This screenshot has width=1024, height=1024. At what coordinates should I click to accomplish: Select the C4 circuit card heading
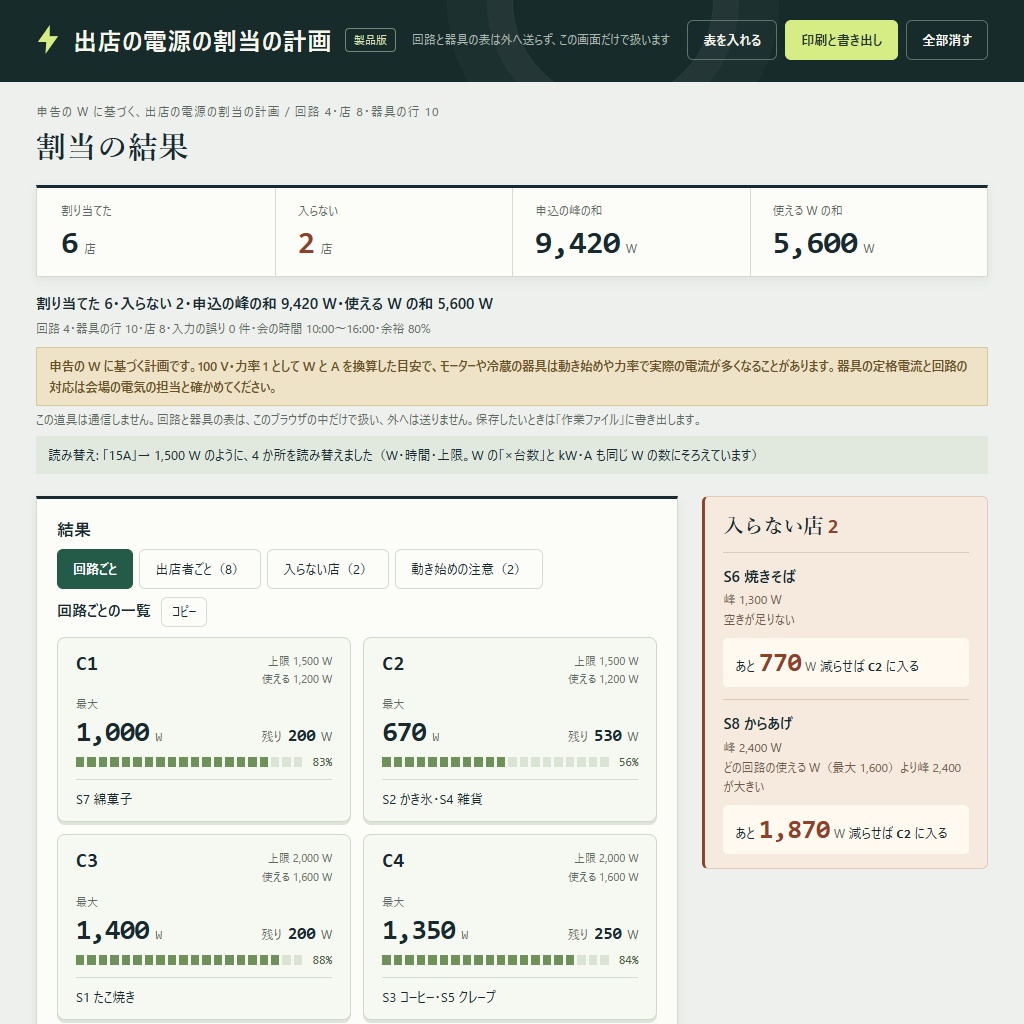coord(393,861)
